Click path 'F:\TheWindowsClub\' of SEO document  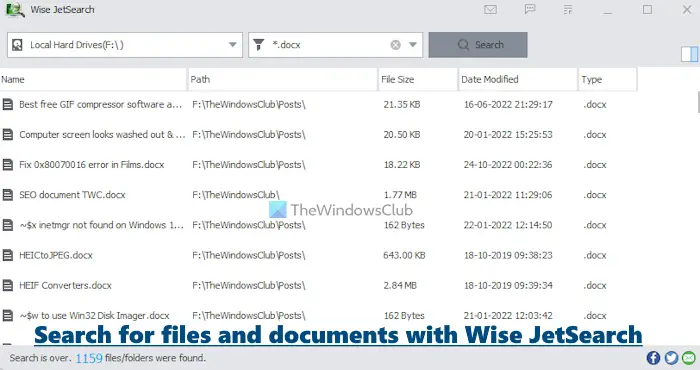(236, 195)
